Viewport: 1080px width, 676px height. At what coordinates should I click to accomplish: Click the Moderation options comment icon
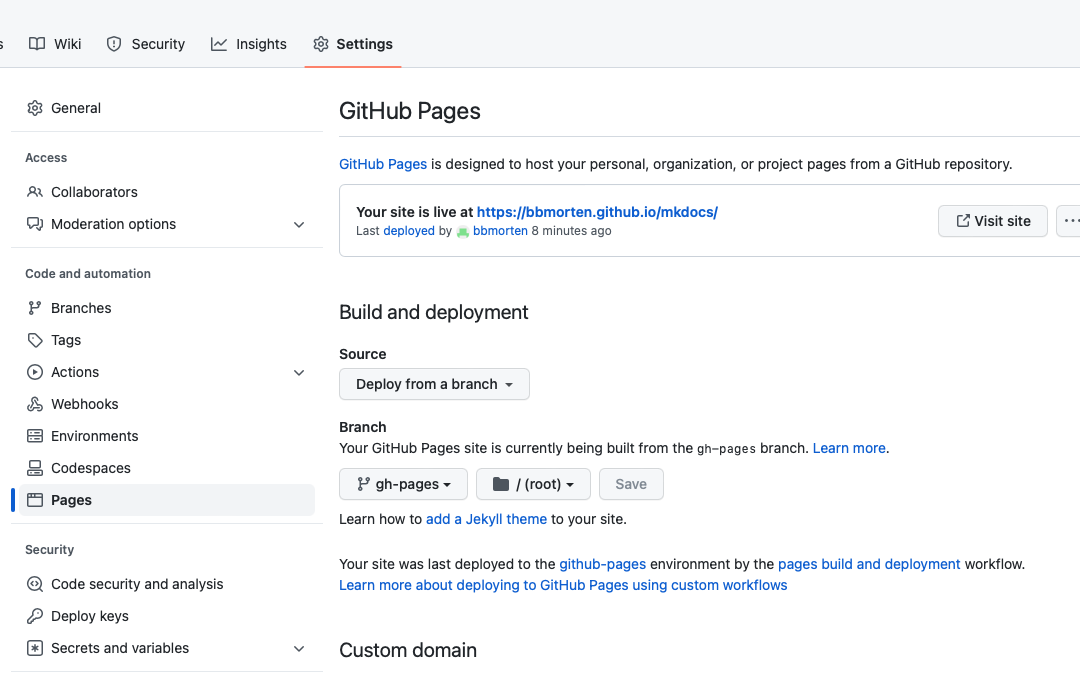click(35, 224)
